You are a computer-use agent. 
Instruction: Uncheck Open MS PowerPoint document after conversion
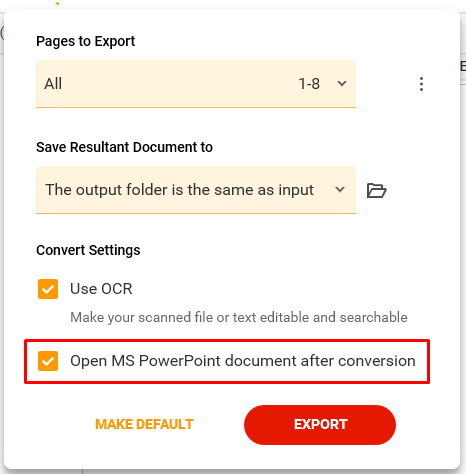[48, 361]
